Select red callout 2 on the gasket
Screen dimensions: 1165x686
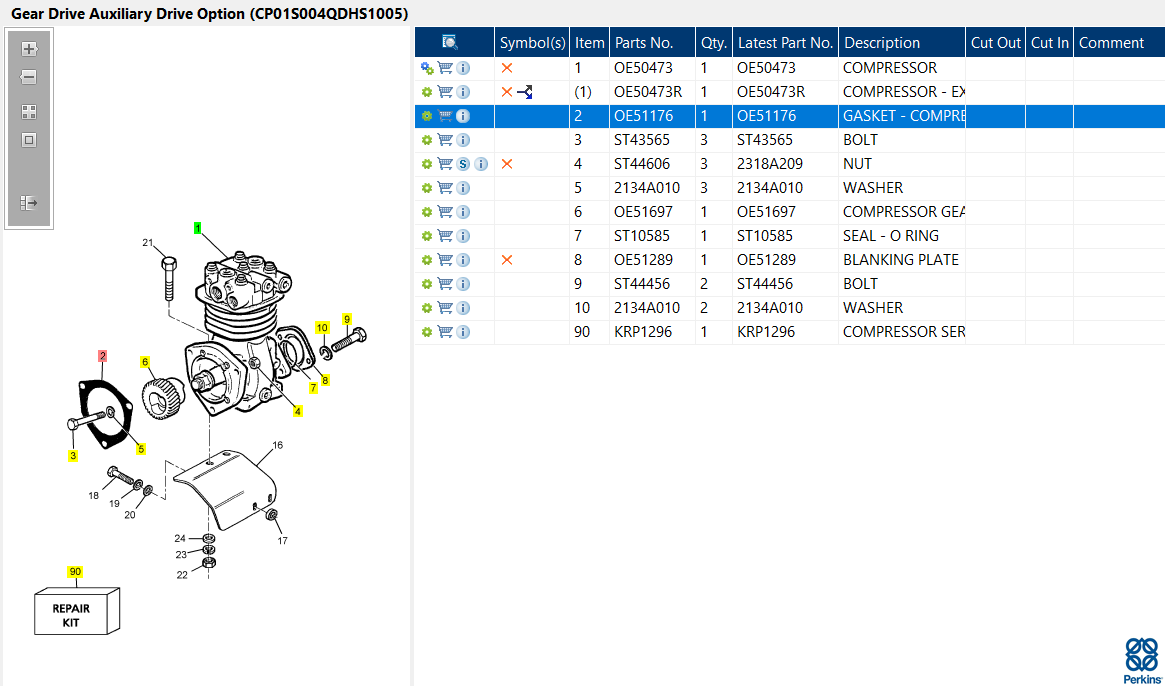tap(103, 356)
